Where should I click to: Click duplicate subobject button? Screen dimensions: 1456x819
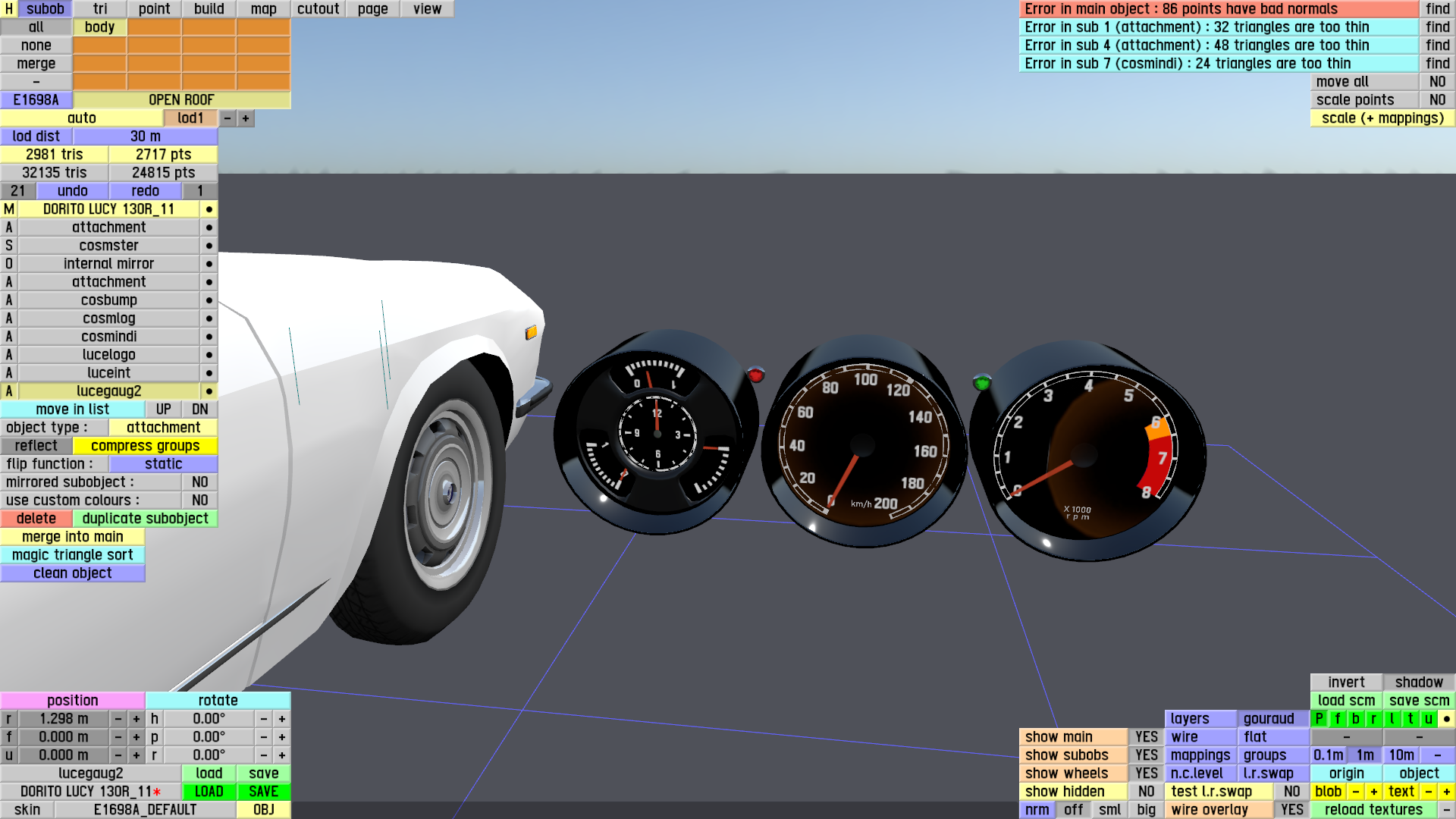[145, 519]
